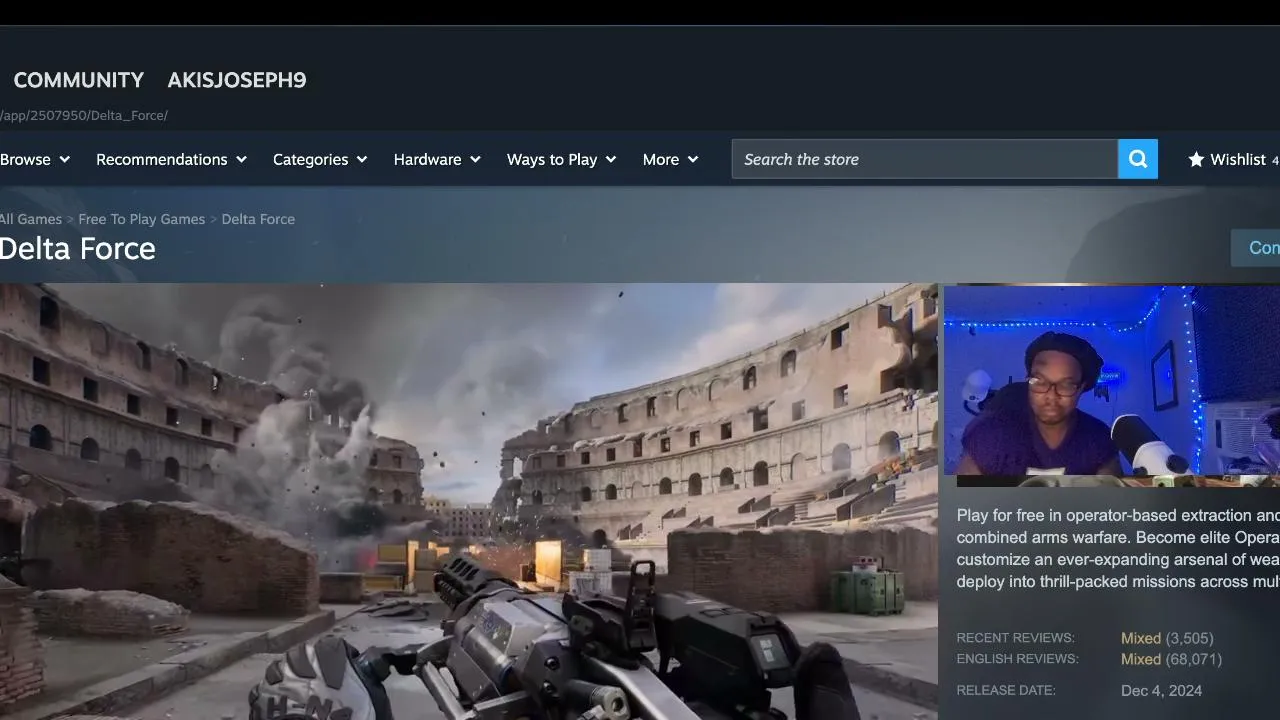1280x720 pixels.
Task: Click the Delta Force page title
Action: tap(78, 249)
